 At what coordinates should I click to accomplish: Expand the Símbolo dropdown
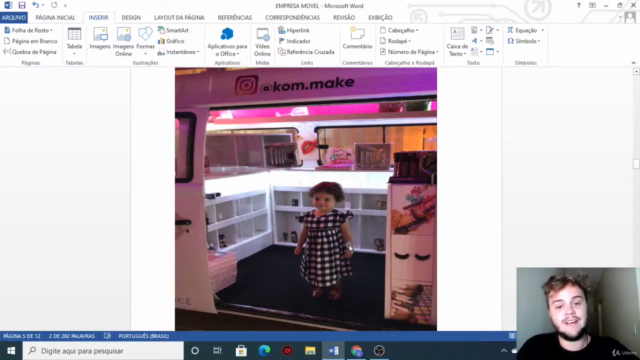coord(524,41)
